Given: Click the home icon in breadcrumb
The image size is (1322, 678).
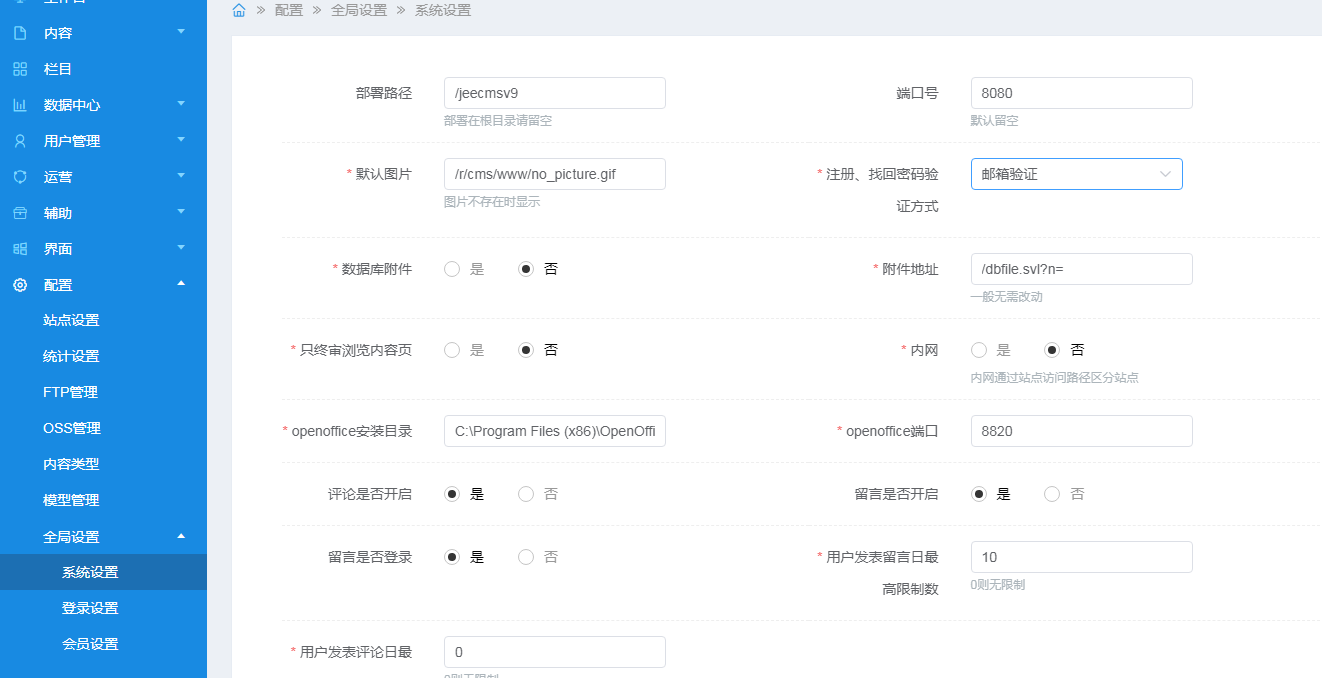Looking at the screenshot, I should coord(239,11).
